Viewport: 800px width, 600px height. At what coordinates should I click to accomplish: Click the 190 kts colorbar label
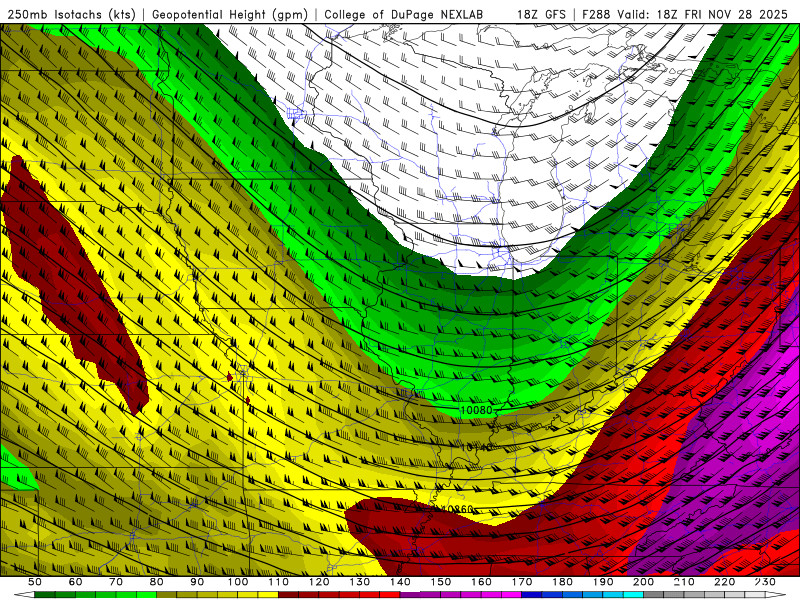point(603,582)
